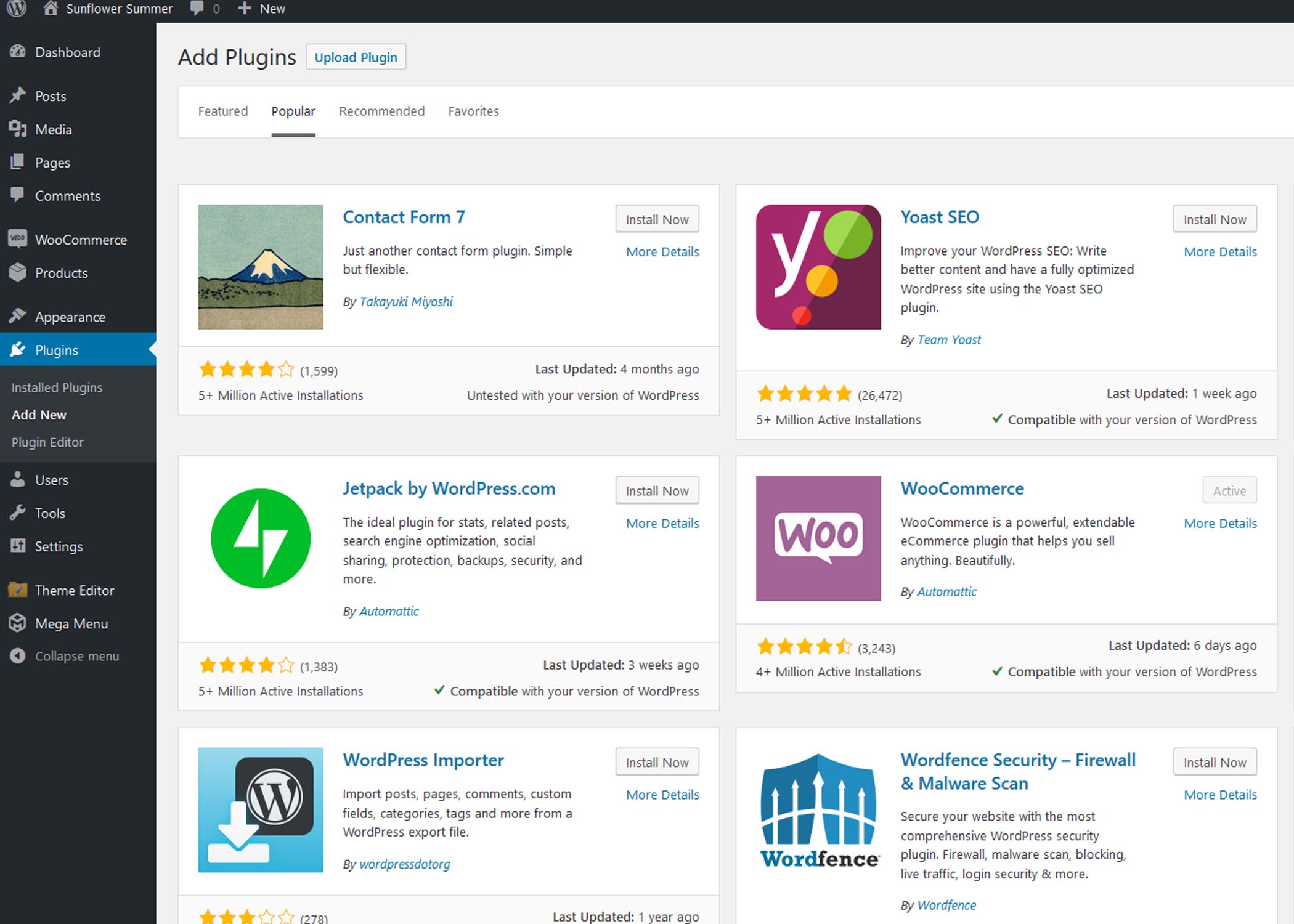Install the Contact Form 7 plugin
The height and width of the screenshot is (924, 1294).
point(657,219)
